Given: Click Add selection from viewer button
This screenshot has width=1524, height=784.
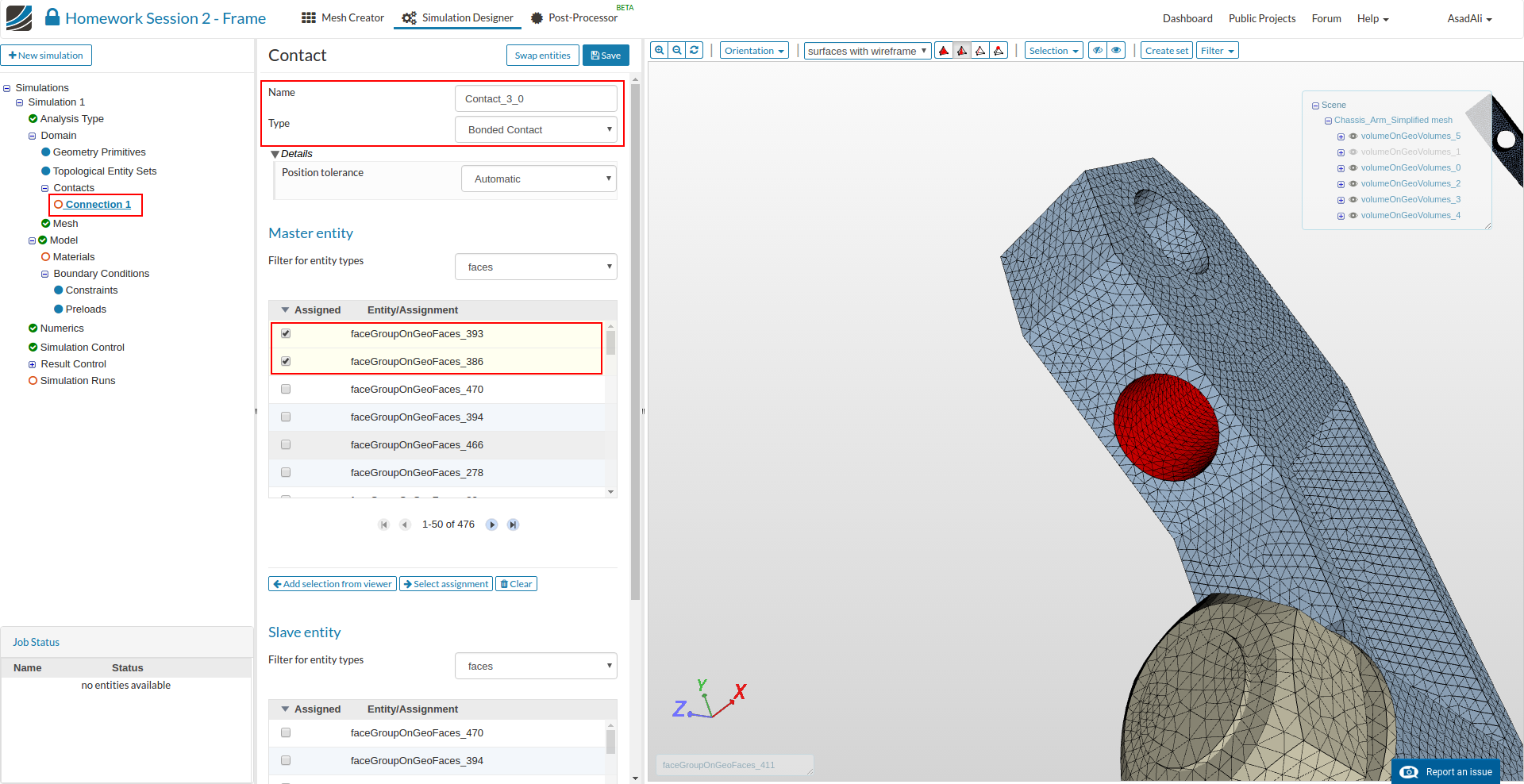Looking at the screenshot, I should [333, 584].
